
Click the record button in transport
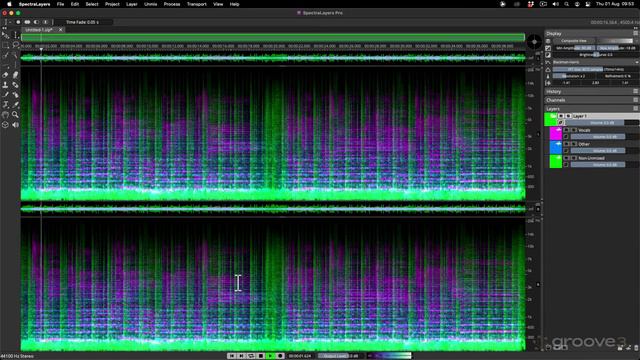pyautogui.click(x=280, y=356)
